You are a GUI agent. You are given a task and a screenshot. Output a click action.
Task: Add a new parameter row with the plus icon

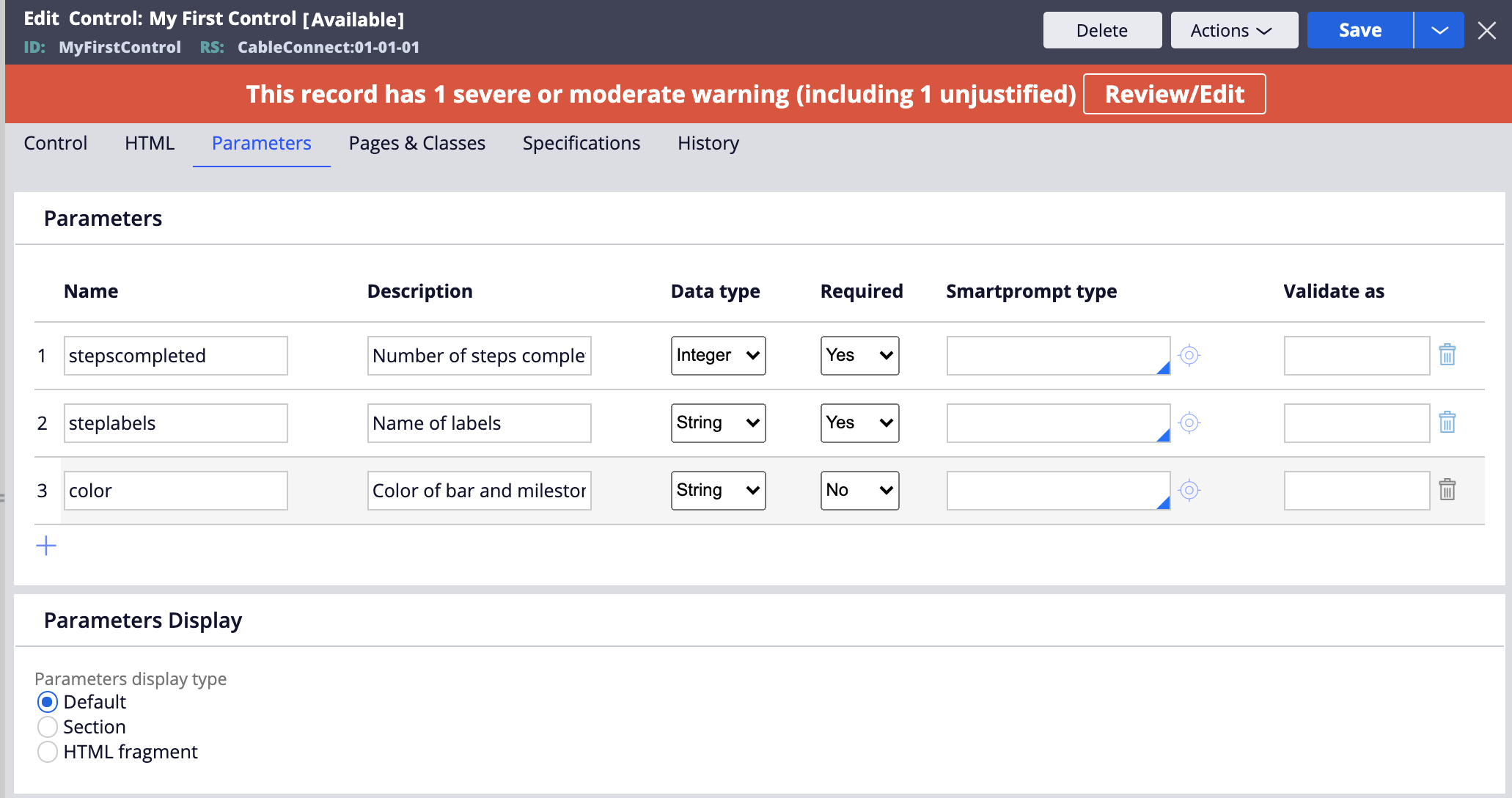[46, 546]
